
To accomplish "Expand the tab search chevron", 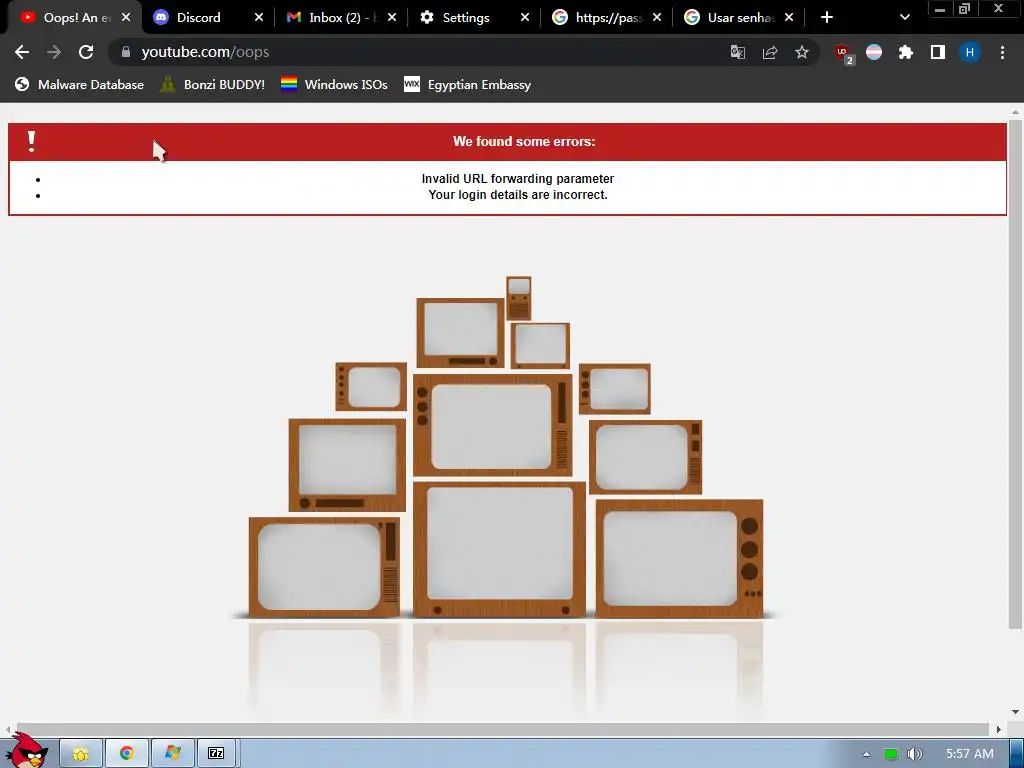I will pos(904,18).
